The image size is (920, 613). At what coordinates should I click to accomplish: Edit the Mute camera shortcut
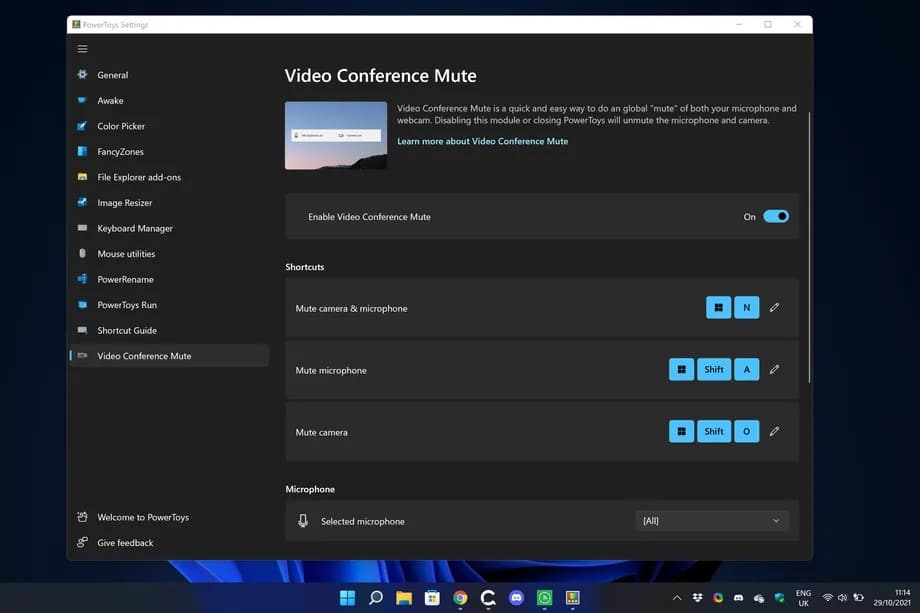click(774, 431)
